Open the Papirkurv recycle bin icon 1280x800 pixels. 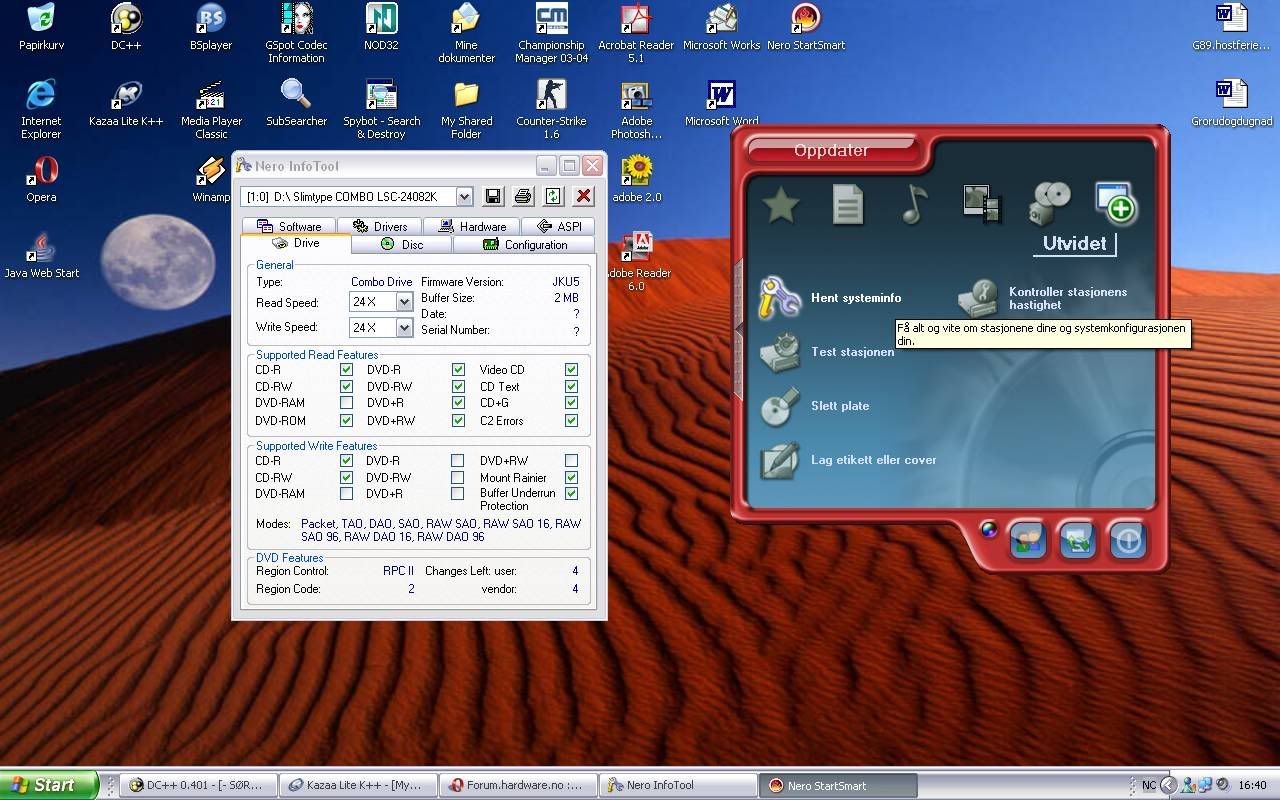[41, 19]
